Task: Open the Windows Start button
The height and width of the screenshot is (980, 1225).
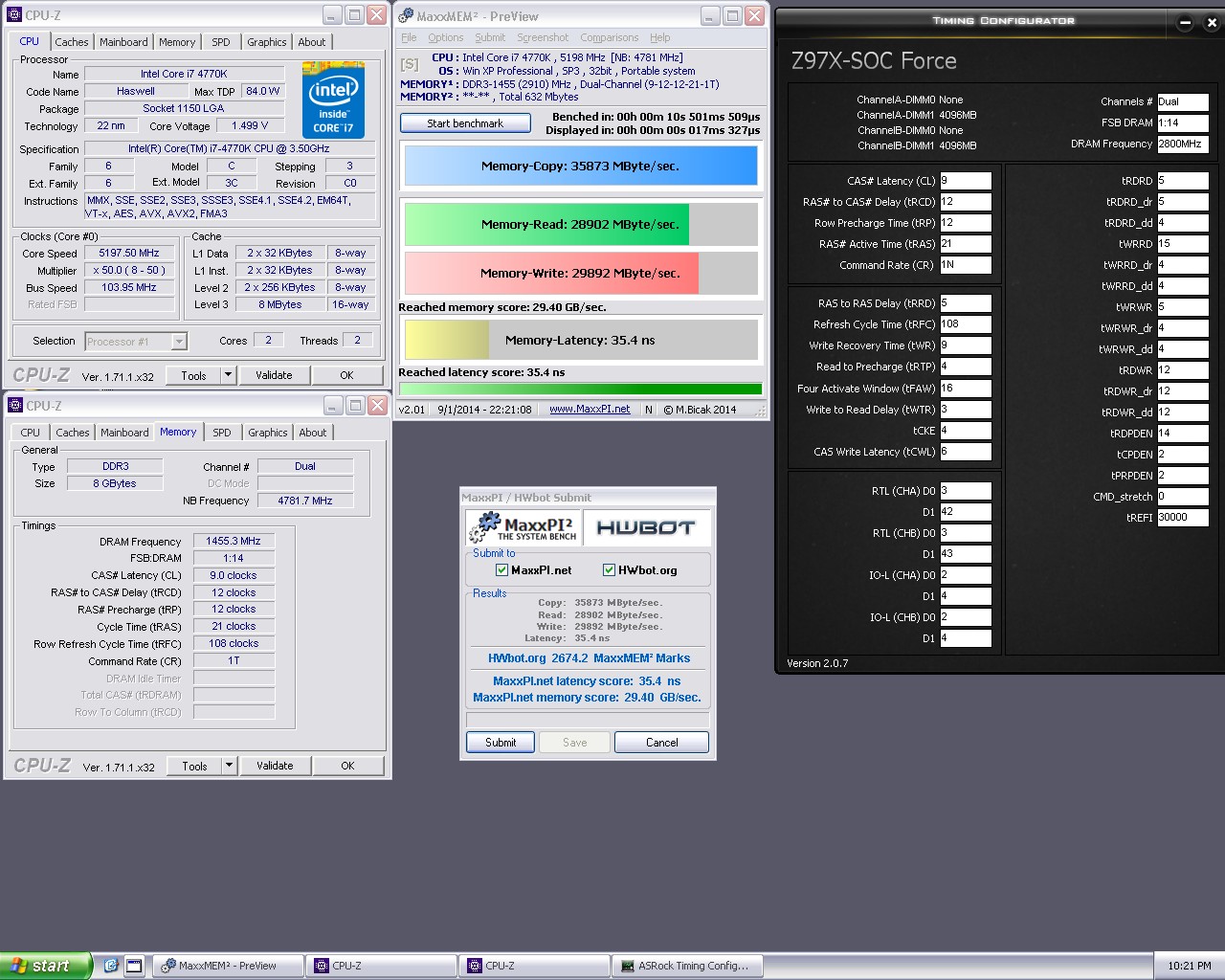Action: [46, 966]
